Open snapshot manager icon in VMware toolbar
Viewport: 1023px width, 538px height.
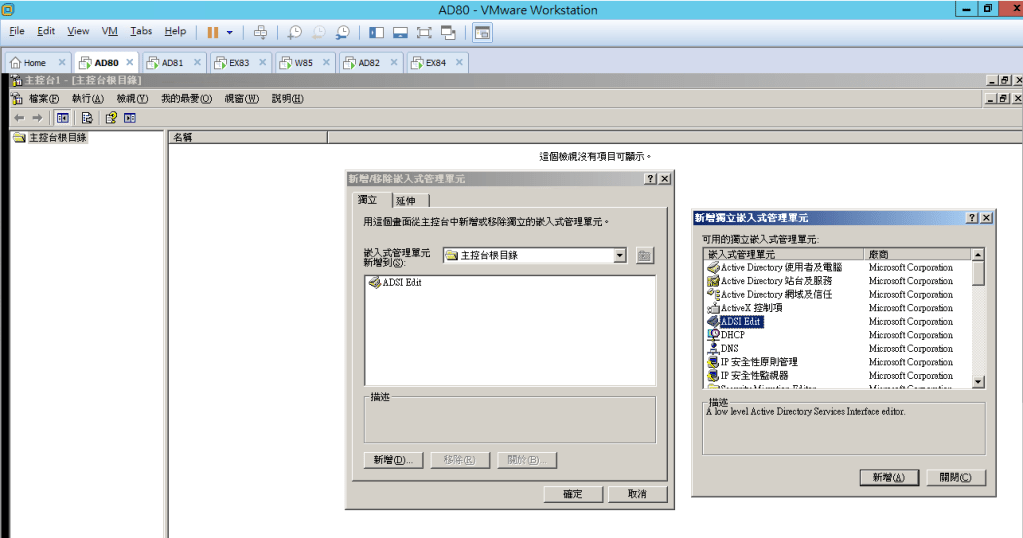coord(343,32)
